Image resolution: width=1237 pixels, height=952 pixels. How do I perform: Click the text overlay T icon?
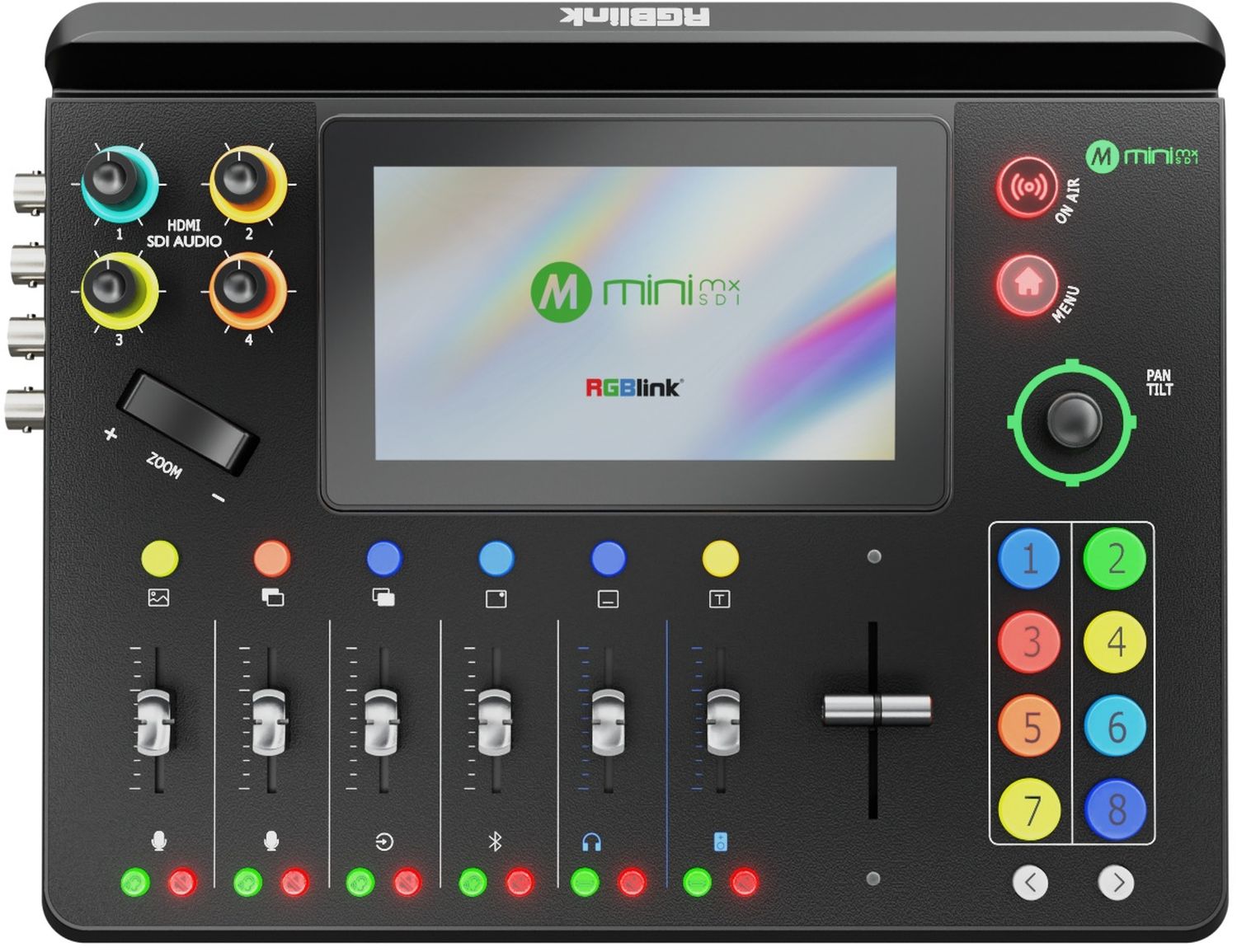tap(720, 599)
